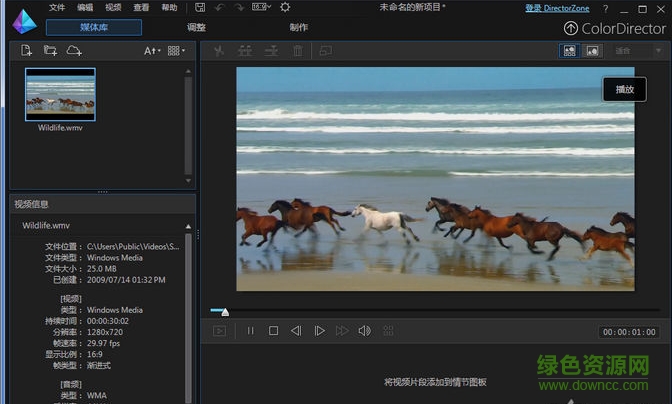Open the thumbnail grid view dropdown
The width and height of the screenshot is (672, 404).
click(x=176, y=50)
